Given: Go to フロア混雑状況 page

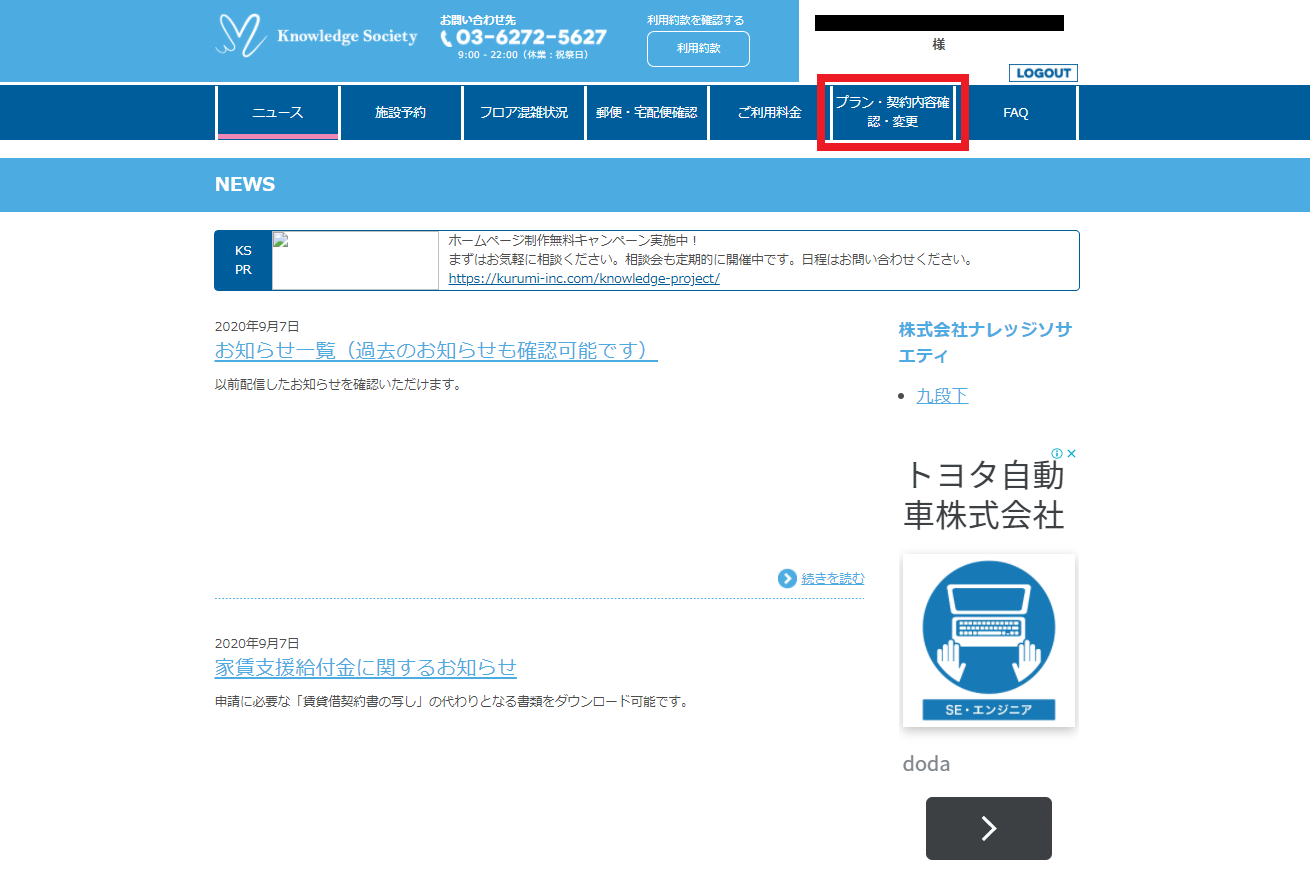Looking at the screenshot, I should point(523,113).
